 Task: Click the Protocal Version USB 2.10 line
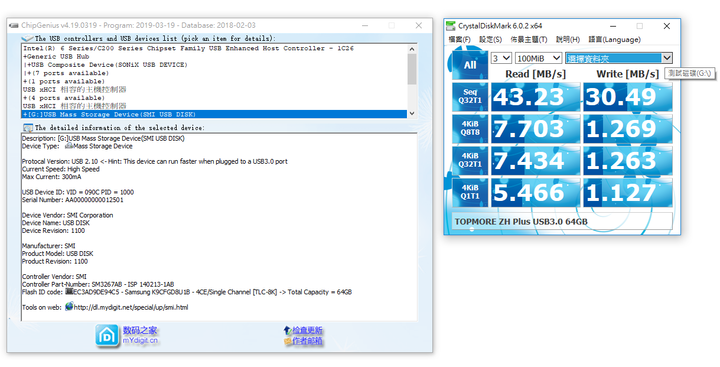(x=155, y=161)
